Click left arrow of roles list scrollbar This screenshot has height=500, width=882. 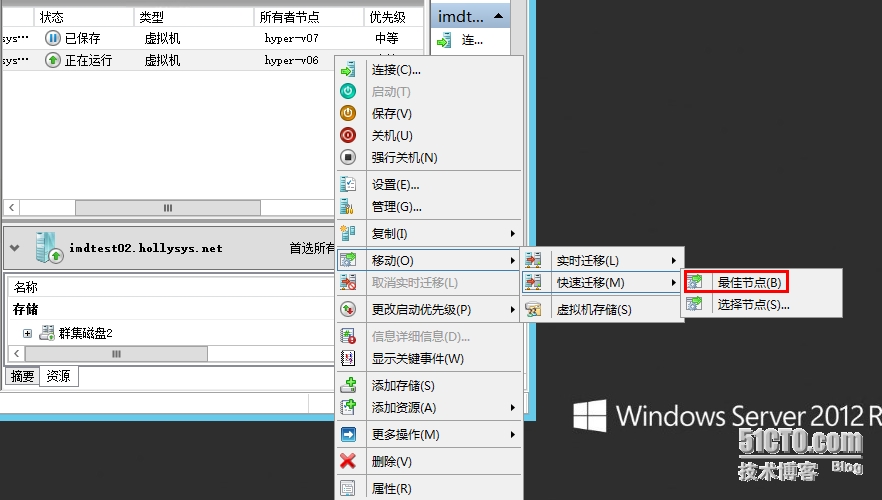[x=11, y=208]
